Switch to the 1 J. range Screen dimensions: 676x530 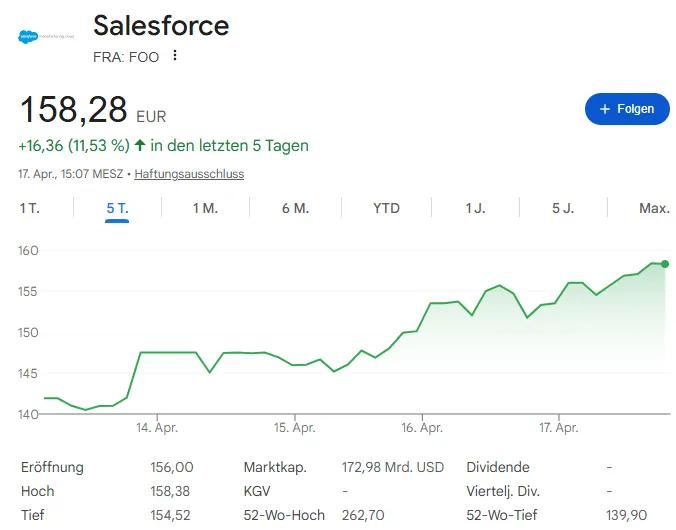[475, 208]
